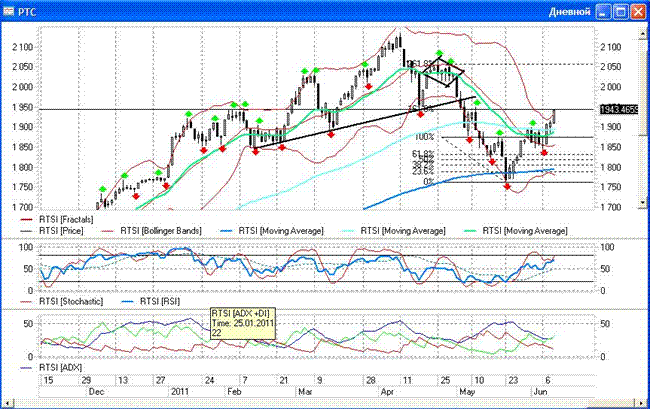This screenshot has width=650, height=409.
Task: Select the blue RTSI [Moving Average] legend entry
Action: (271, 231)
